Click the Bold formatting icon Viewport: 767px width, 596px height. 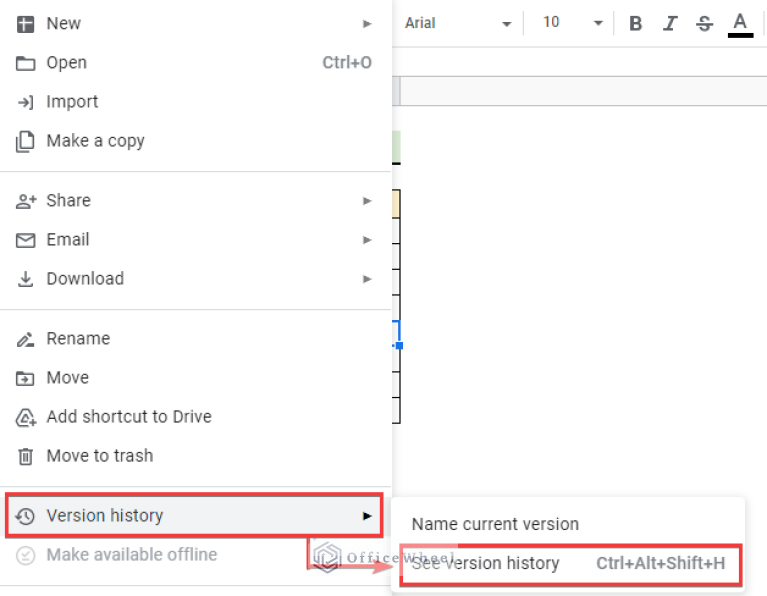(635, 23)
